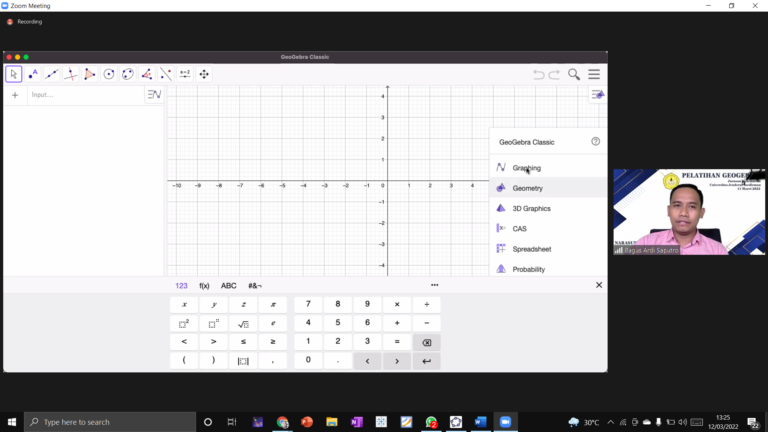Open the search magnifier icon
Viewport: 768px width, 432px height.
coord(574,74)
